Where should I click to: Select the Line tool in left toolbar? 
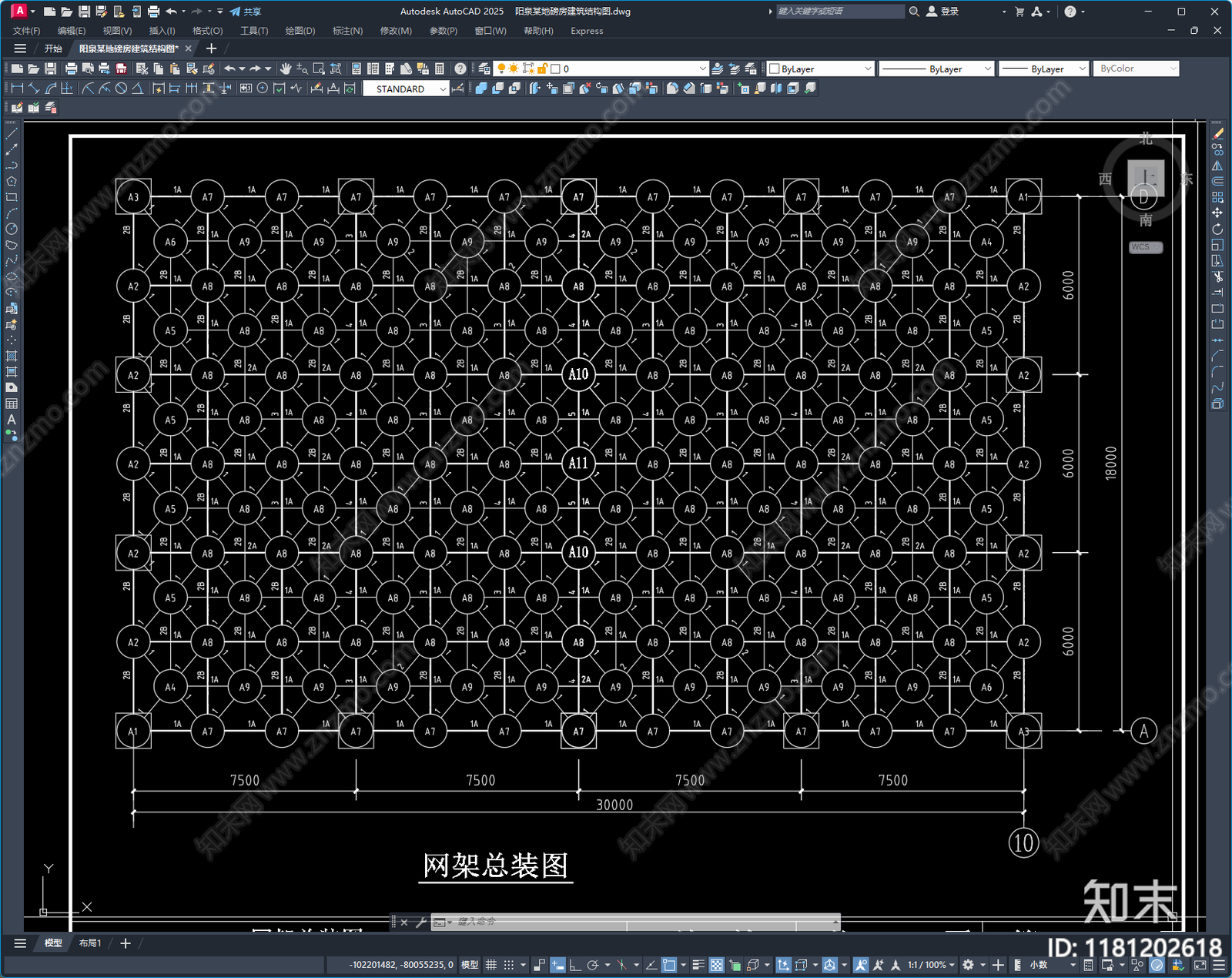(x=12, y=134)
